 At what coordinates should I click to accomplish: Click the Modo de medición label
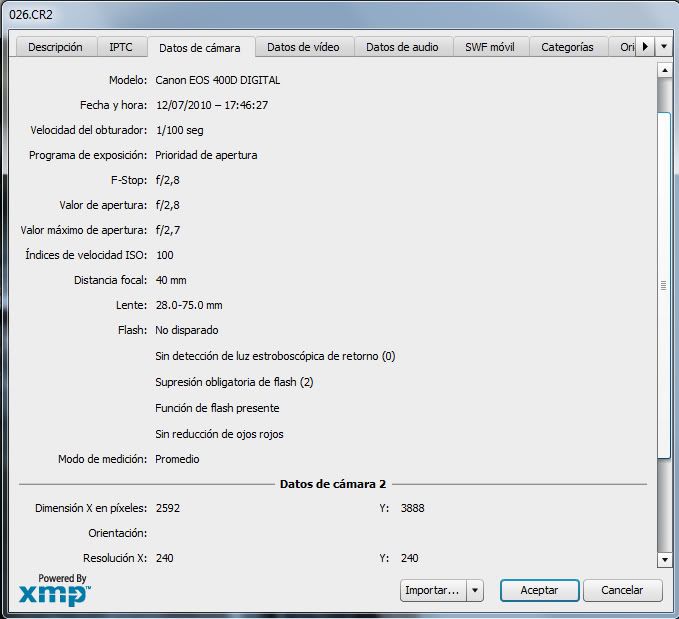click(x=103, y=459)
